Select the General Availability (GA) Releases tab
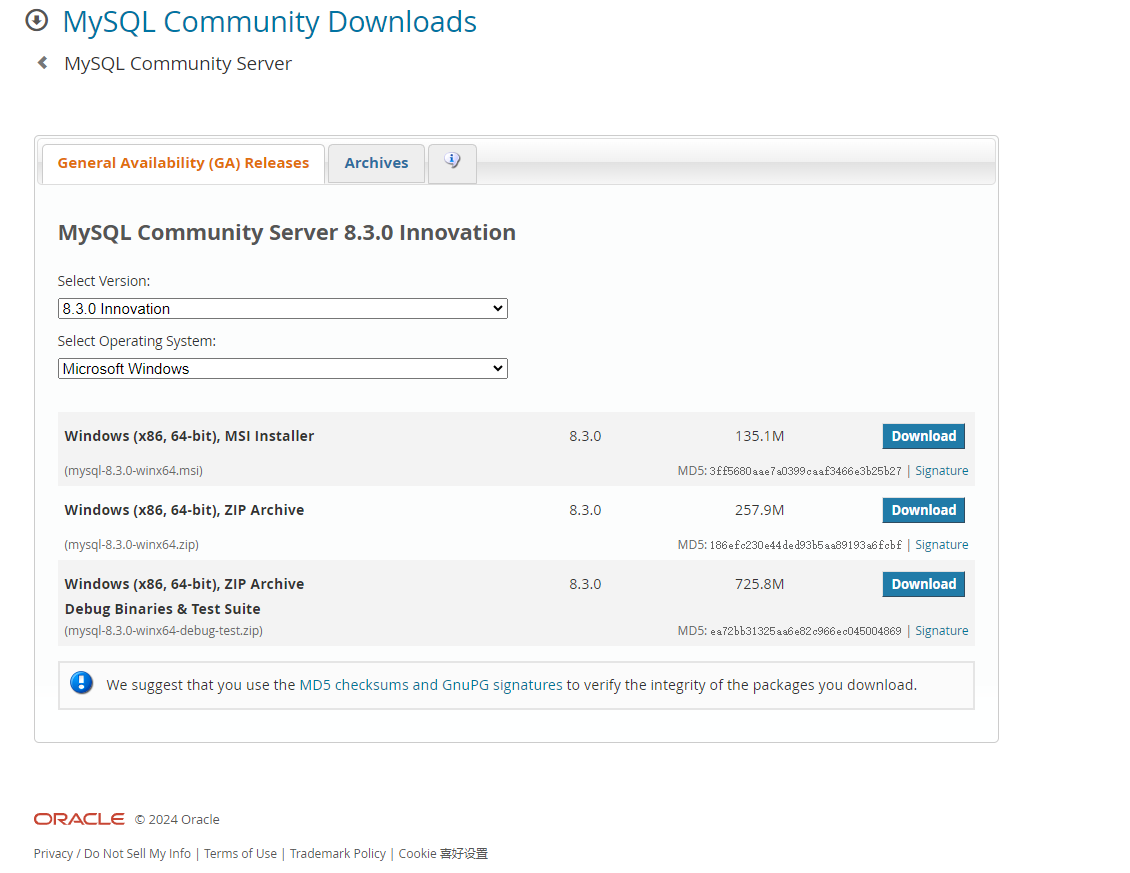Screen dimensions: 1130x873 point(183,162)
